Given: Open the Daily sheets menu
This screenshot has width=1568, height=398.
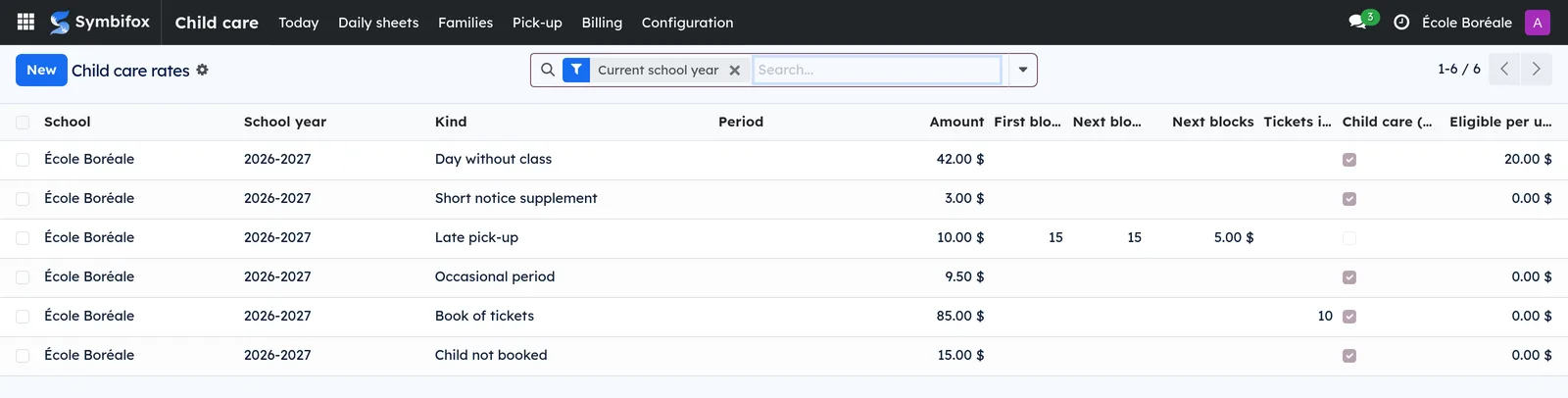Looking at the screenshot, I should [378, 22].
